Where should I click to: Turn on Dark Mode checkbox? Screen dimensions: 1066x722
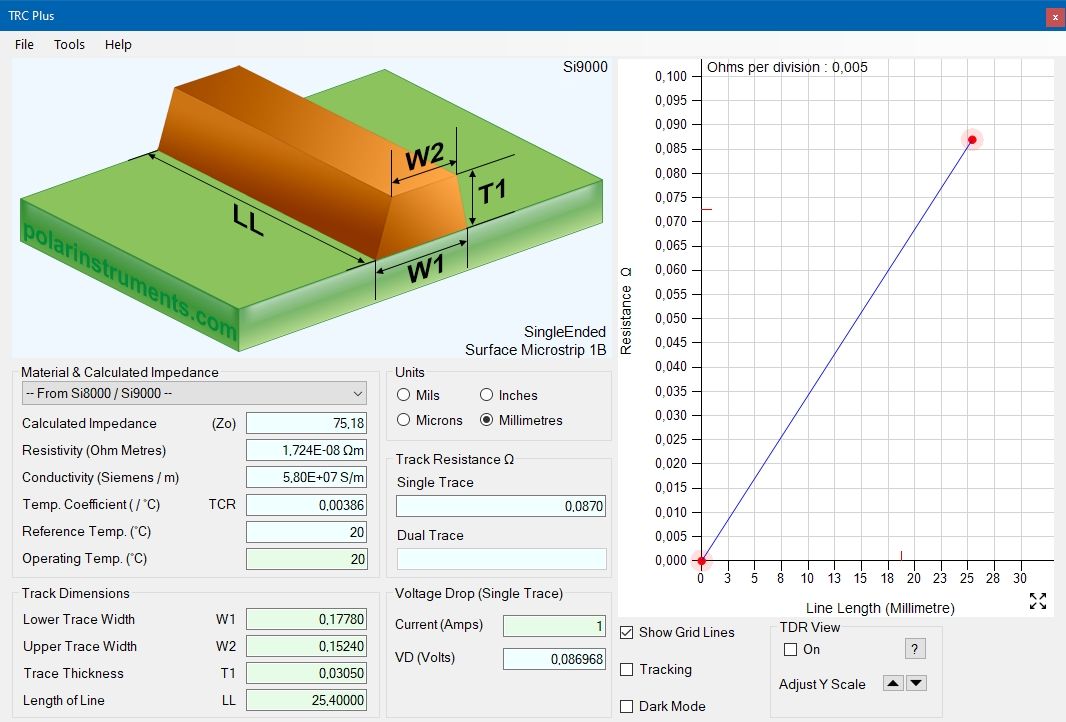tap(627, 706)
